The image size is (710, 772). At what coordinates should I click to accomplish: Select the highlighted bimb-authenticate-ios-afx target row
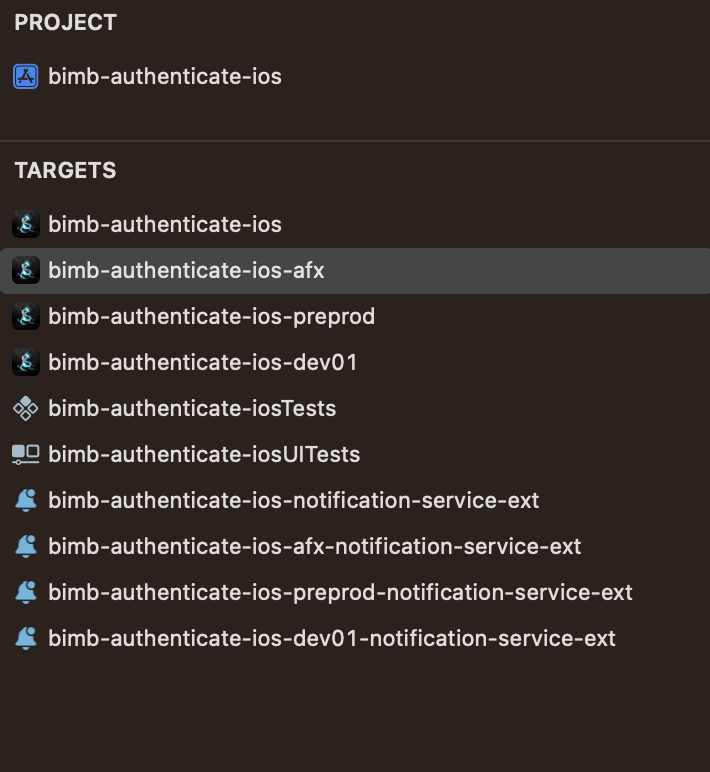point(355,271)
